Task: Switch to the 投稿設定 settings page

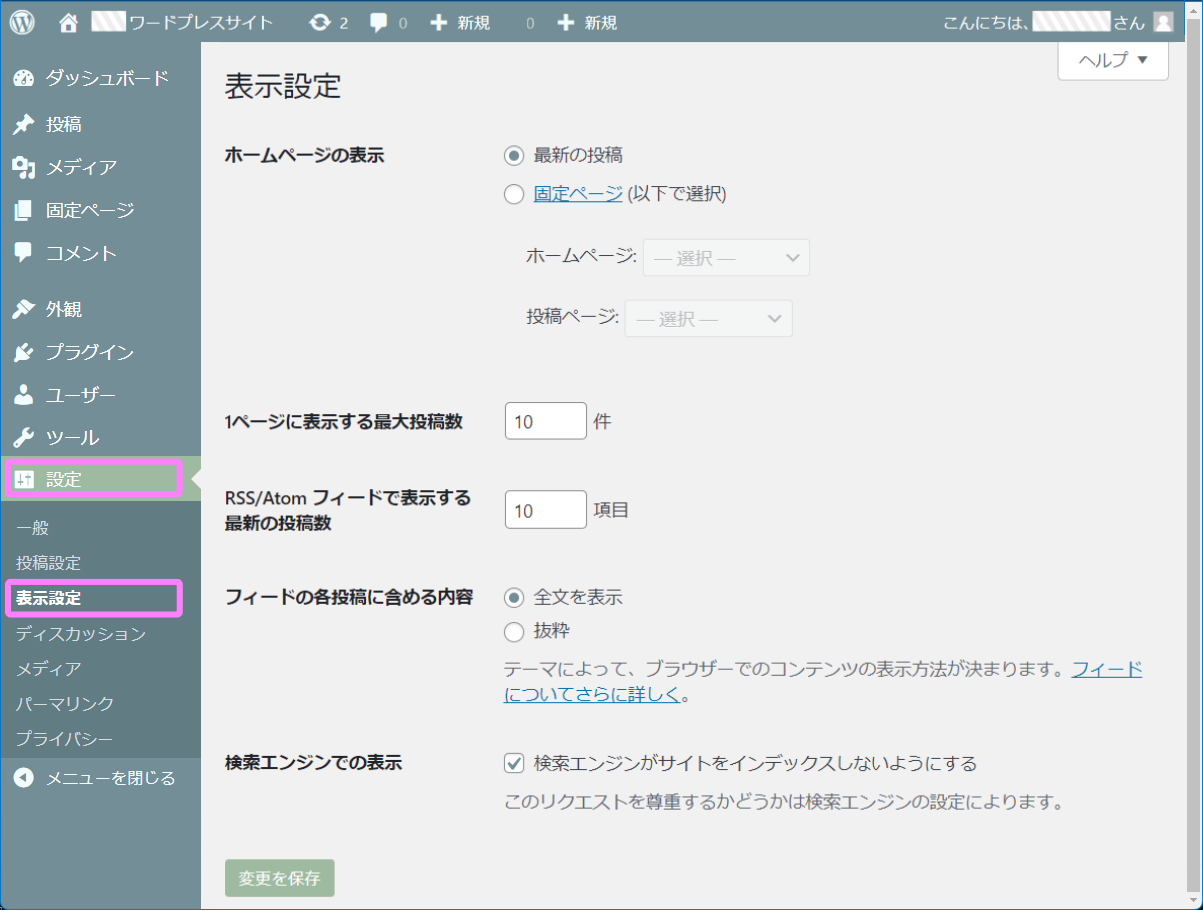Action: point(49,562)
